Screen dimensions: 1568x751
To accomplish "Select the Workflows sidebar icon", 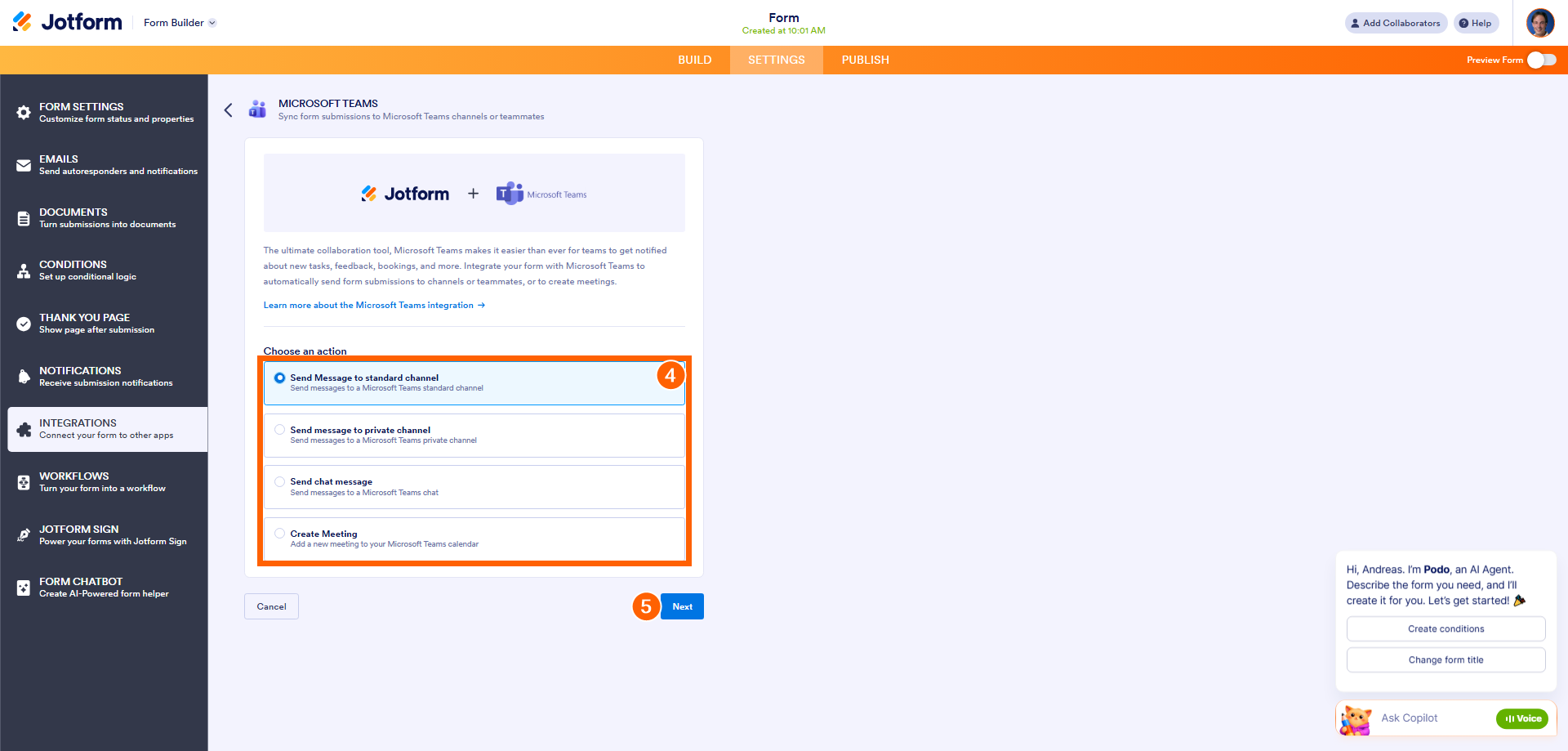I will tap(24, 481).
